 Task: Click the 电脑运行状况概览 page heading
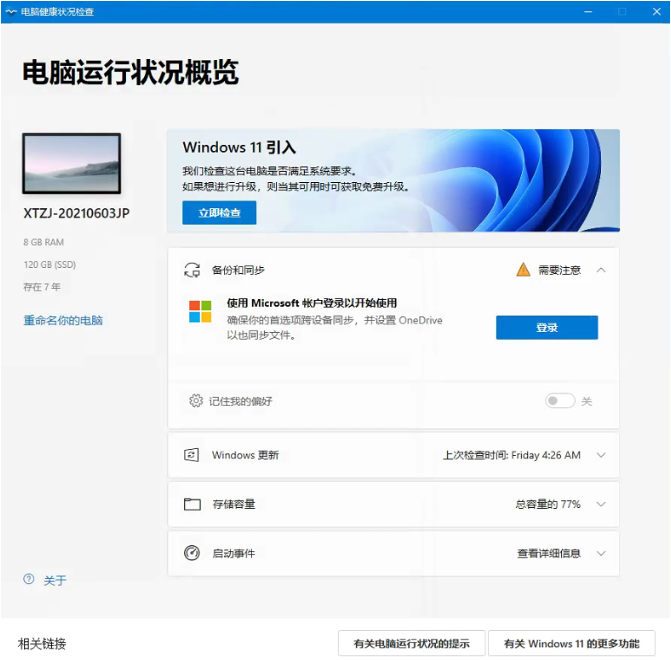pyautogui.click(x=131, y=72)
